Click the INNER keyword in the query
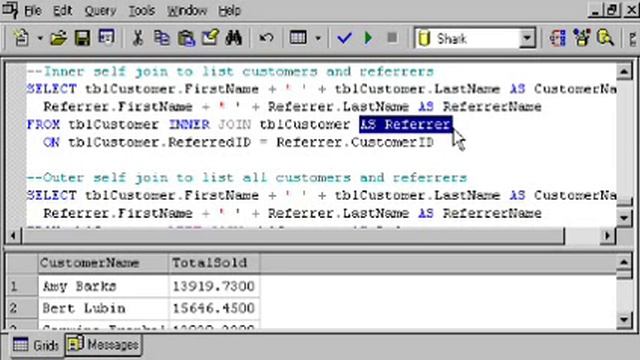Image resolution: width=640 pixels, height=360 pixels. pyautogui.click(x=189, y=124)
